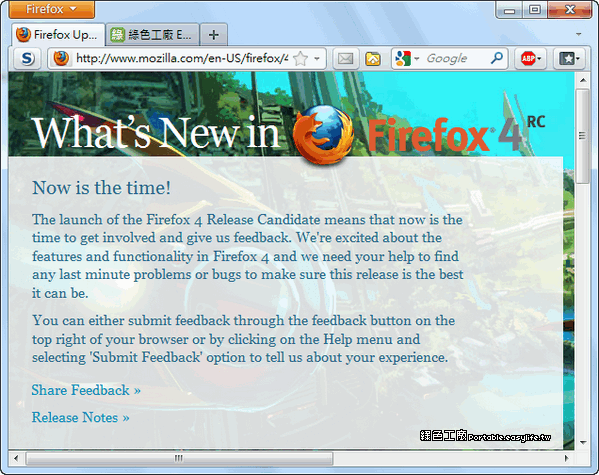The height and width of the screenshot is (475, 599).
Task: Click the Adblock Plus ABP icon
Action: (x=528, y=58)
